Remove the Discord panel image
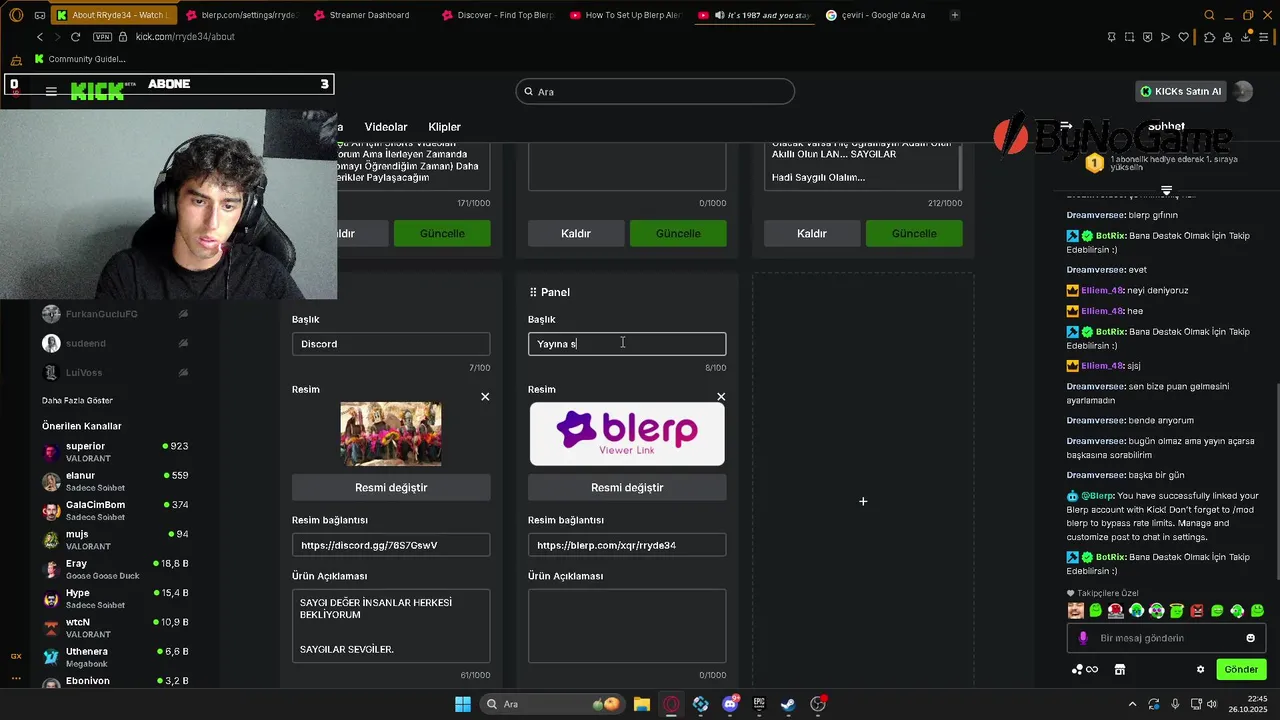 pos(485,397)
